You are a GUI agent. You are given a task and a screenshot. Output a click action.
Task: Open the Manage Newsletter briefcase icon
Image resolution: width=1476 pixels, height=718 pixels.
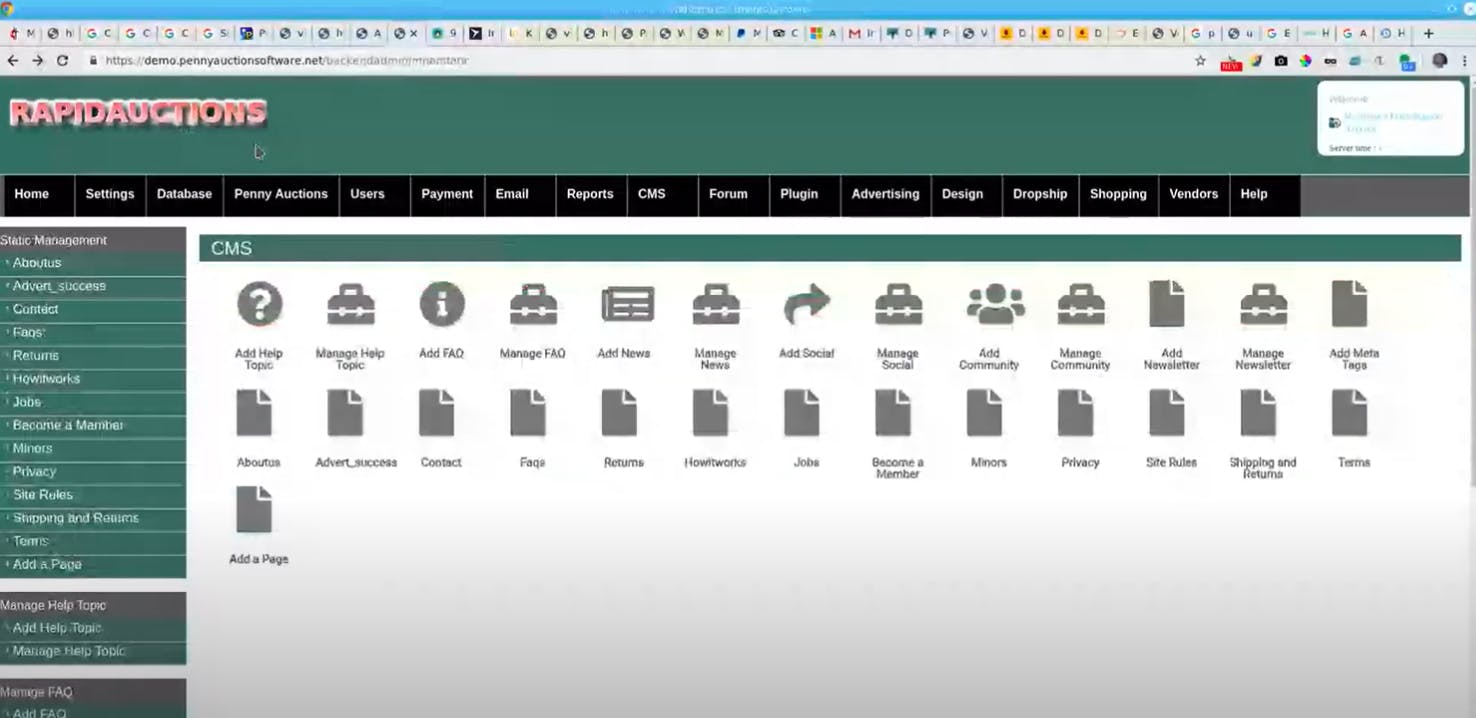click(1263, 305)
